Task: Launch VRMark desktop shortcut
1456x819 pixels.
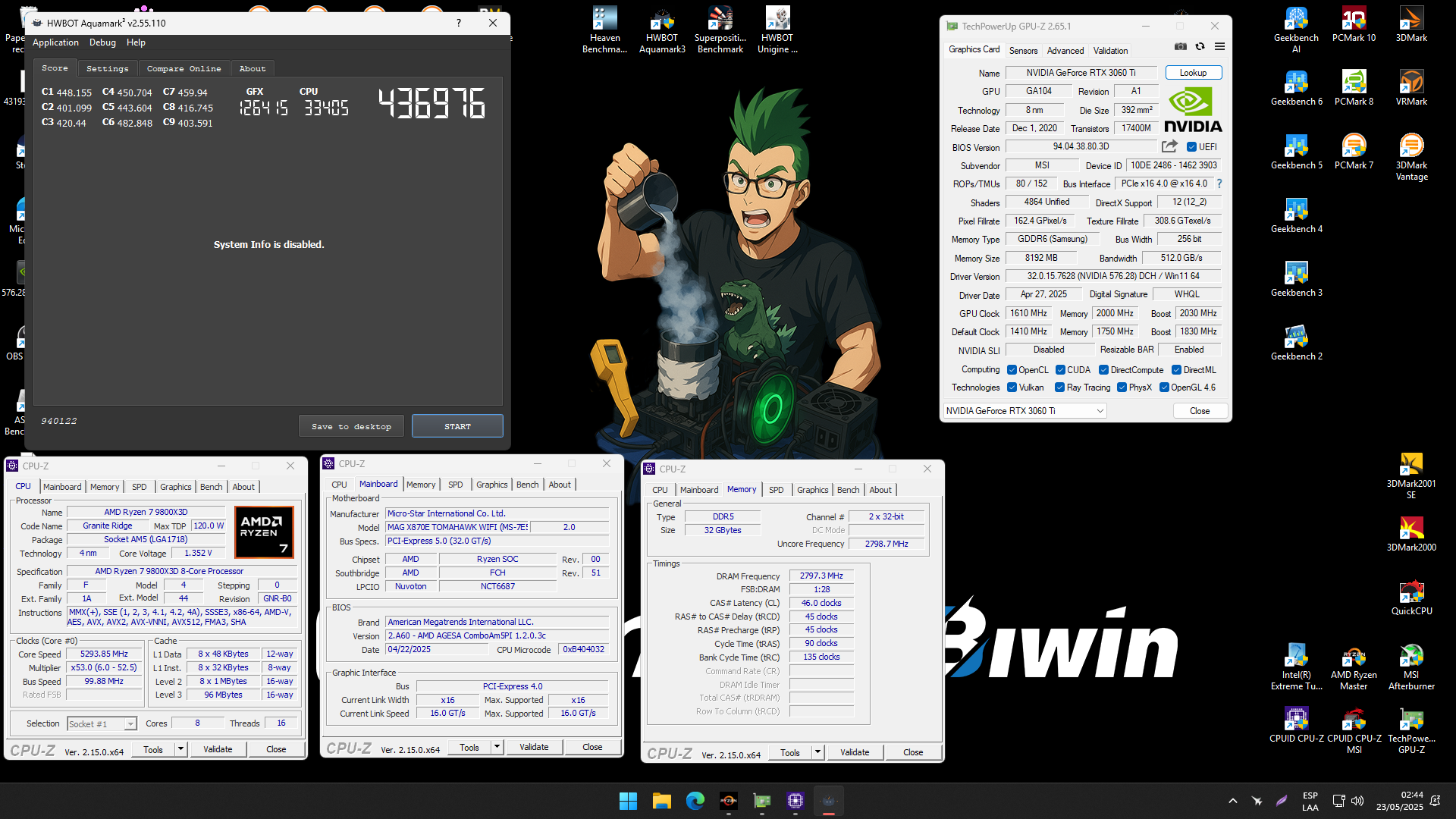Action: click(x=1411, y=88)
